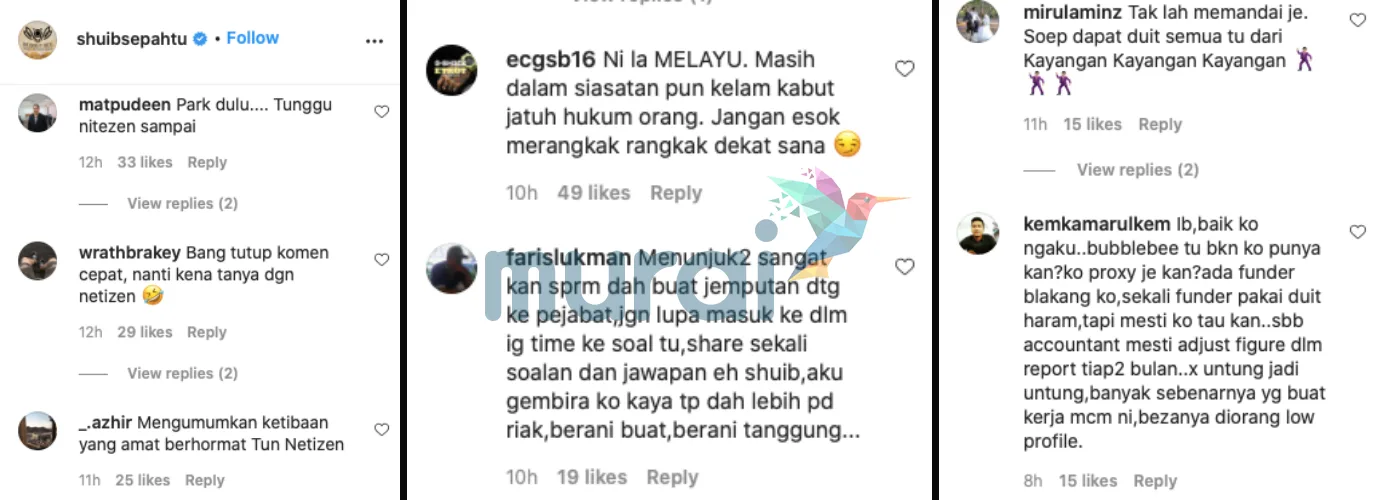Tap the heart icon on farislukman's comment
The image size is (1382, 500).
[904, 267]
